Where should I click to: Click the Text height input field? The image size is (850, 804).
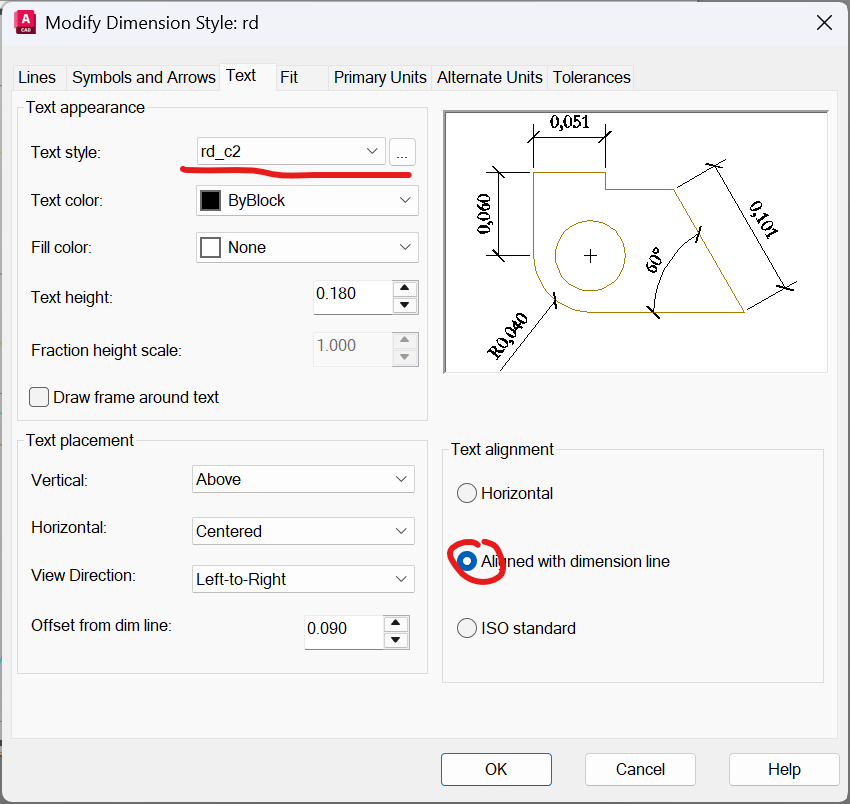point(350,294)
